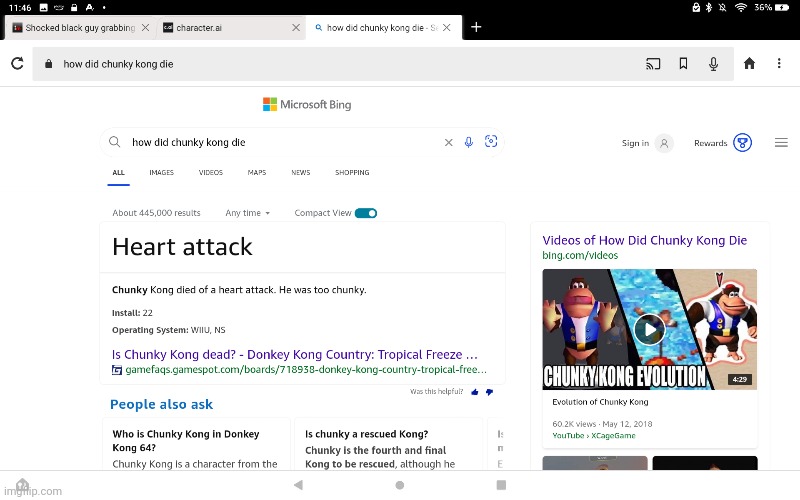Switch to VIDEOS results tab
This screenshot has height=500, width=800.
(211, 172)
